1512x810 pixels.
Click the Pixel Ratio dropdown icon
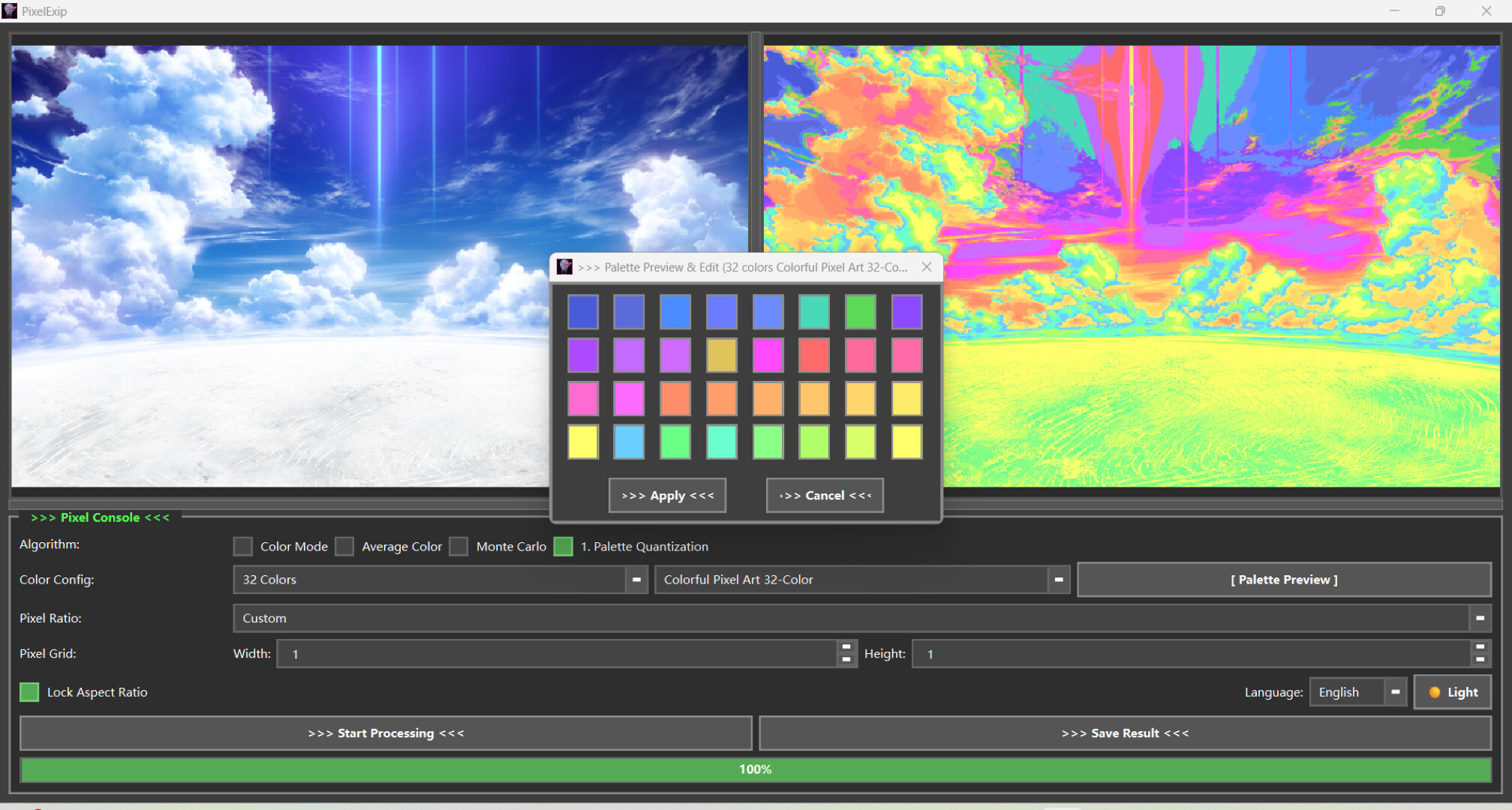(1479, 618)
